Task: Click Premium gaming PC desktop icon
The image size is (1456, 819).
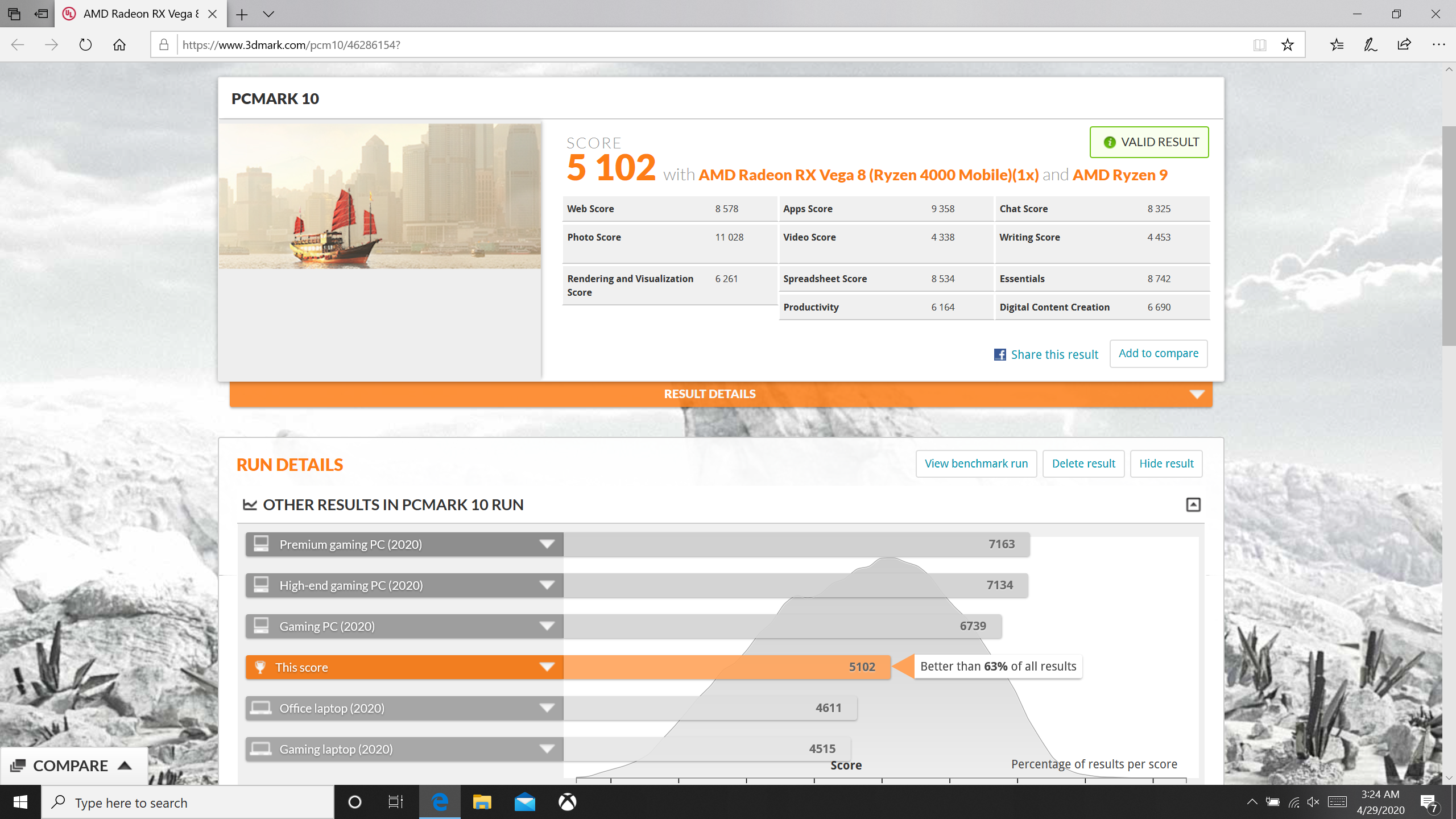Action: [x=261, y=544]
